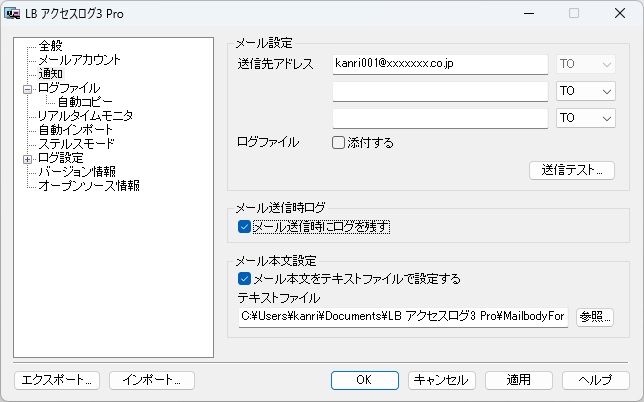
Task: Select 自動コピー tree item
Action: click(x=85, y=102)
